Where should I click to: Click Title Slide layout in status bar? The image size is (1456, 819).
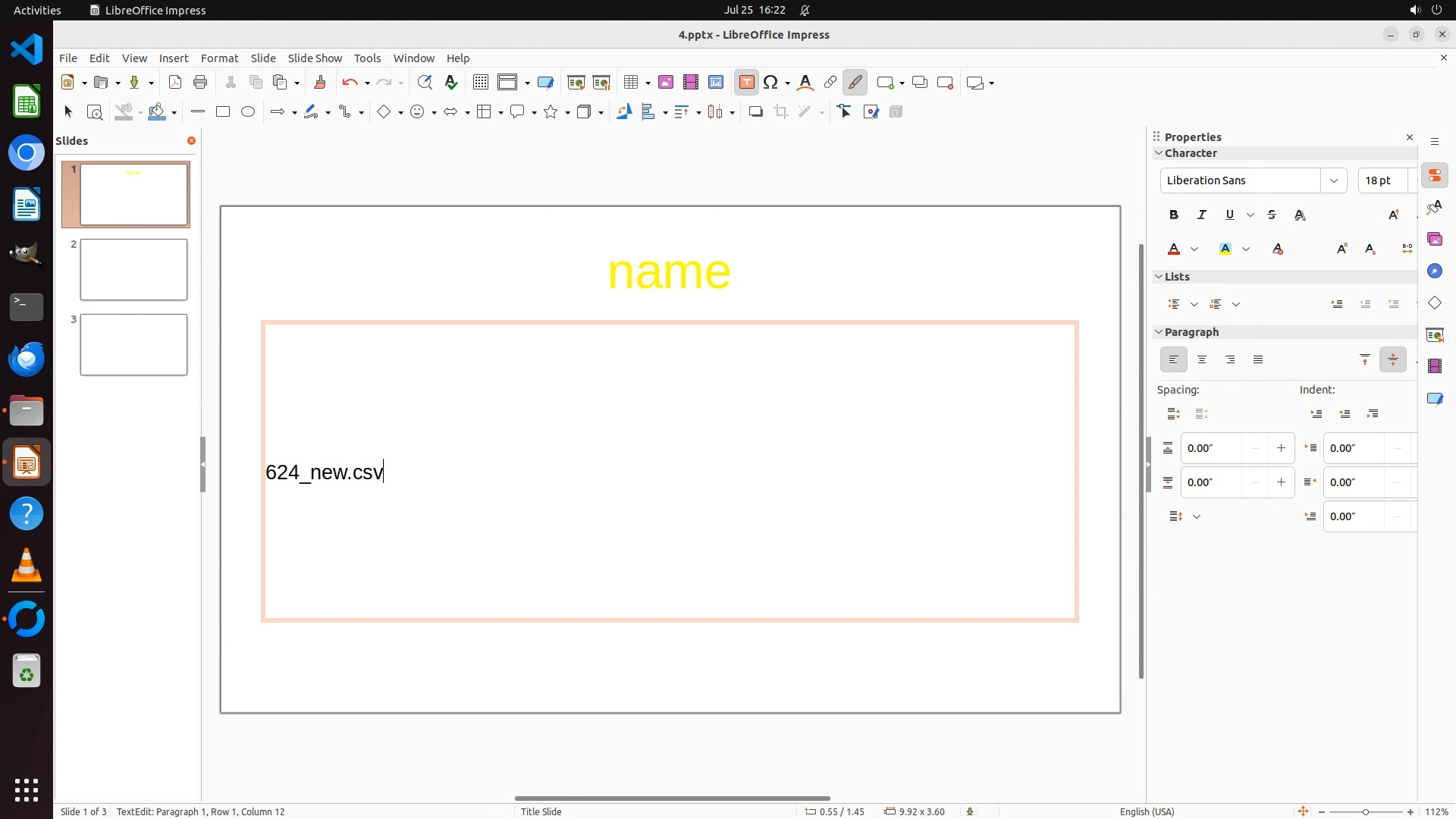541,811
